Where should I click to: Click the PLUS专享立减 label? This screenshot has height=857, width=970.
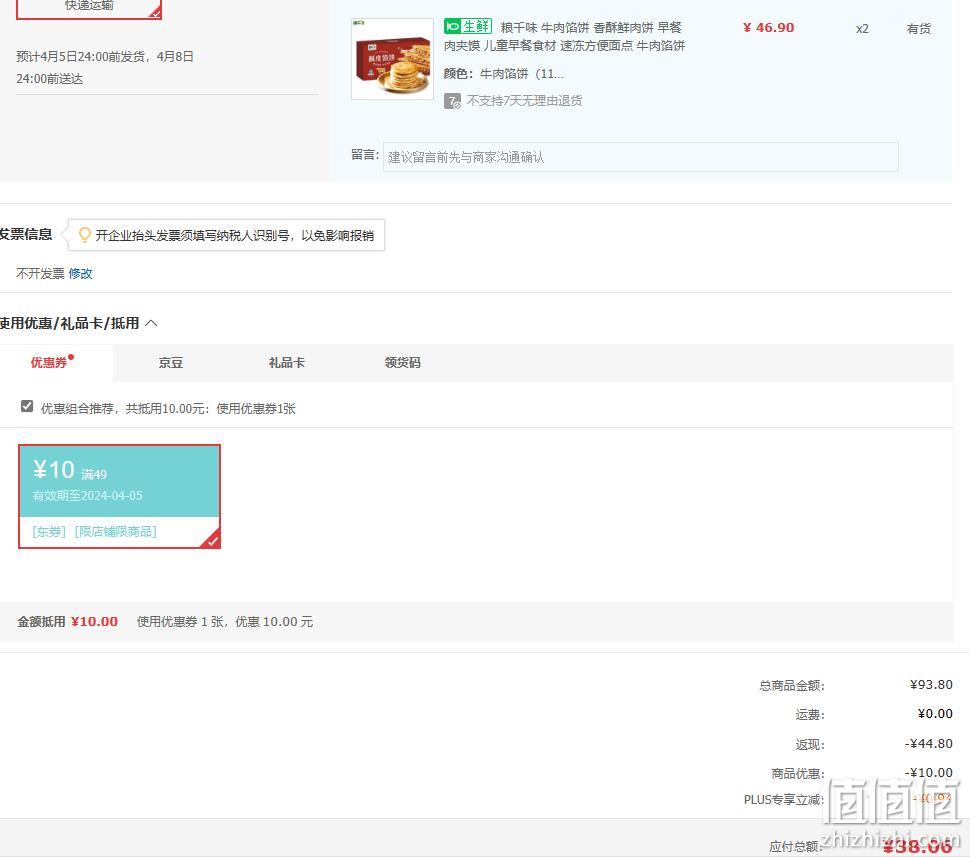coord(784,799)
